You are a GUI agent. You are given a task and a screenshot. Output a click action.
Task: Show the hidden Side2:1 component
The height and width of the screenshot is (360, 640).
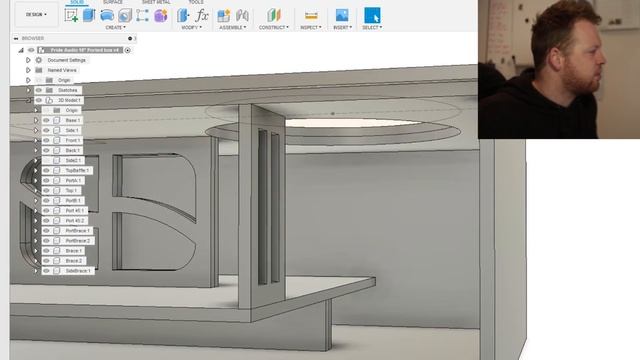46,160
